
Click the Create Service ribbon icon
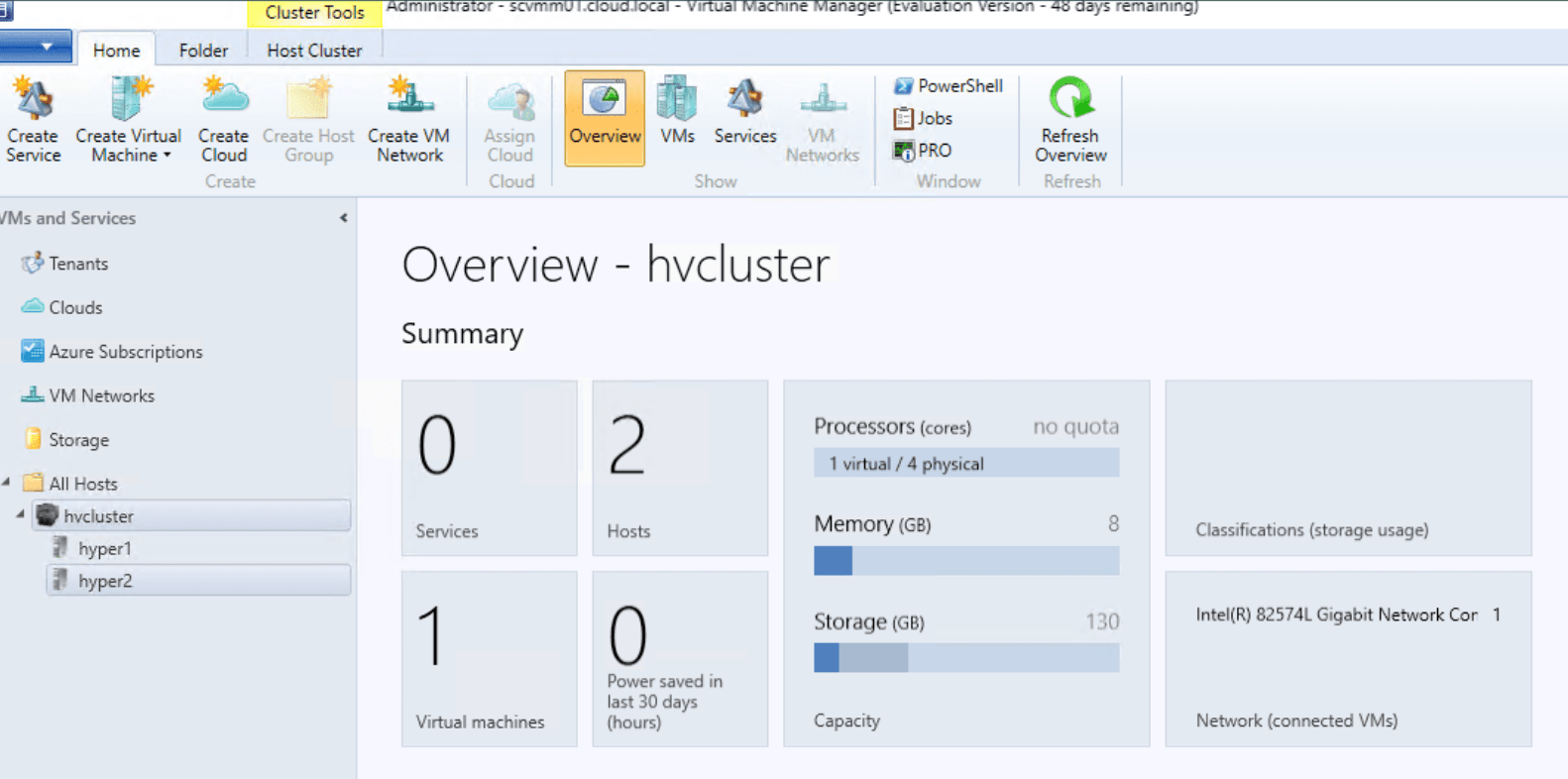[x=33, y=119]
